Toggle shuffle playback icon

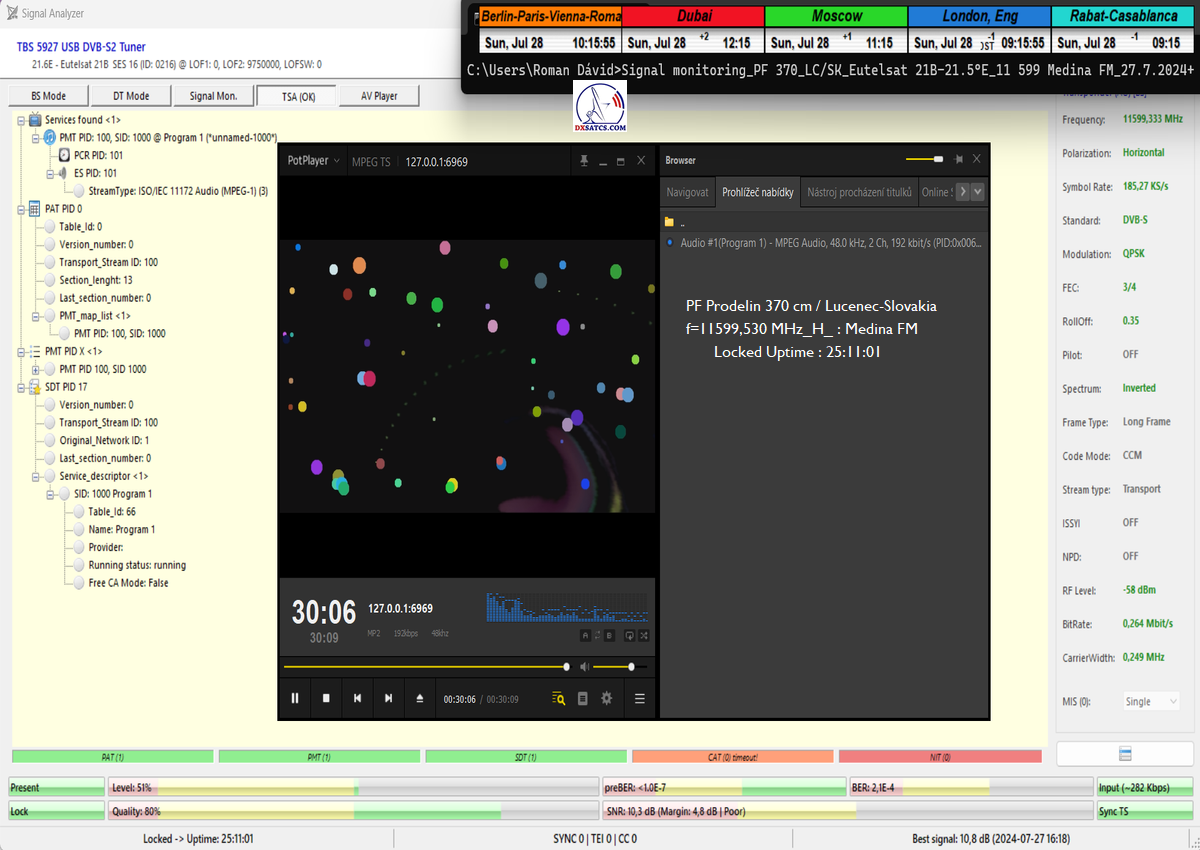[644, 635]
